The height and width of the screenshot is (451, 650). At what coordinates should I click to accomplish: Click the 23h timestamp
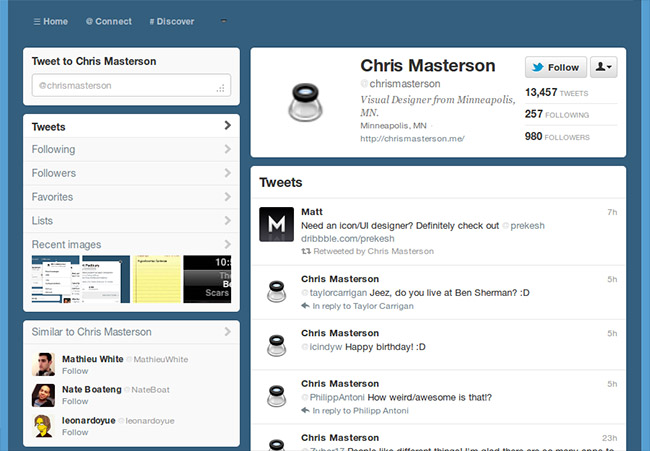coord(609,438)
